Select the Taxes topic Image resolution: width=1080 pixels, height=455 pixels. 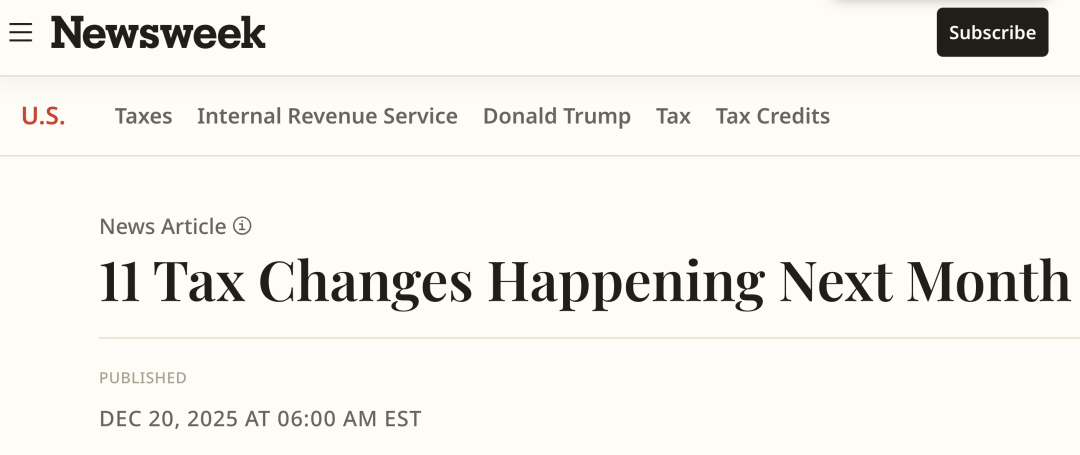coord(143,116)
